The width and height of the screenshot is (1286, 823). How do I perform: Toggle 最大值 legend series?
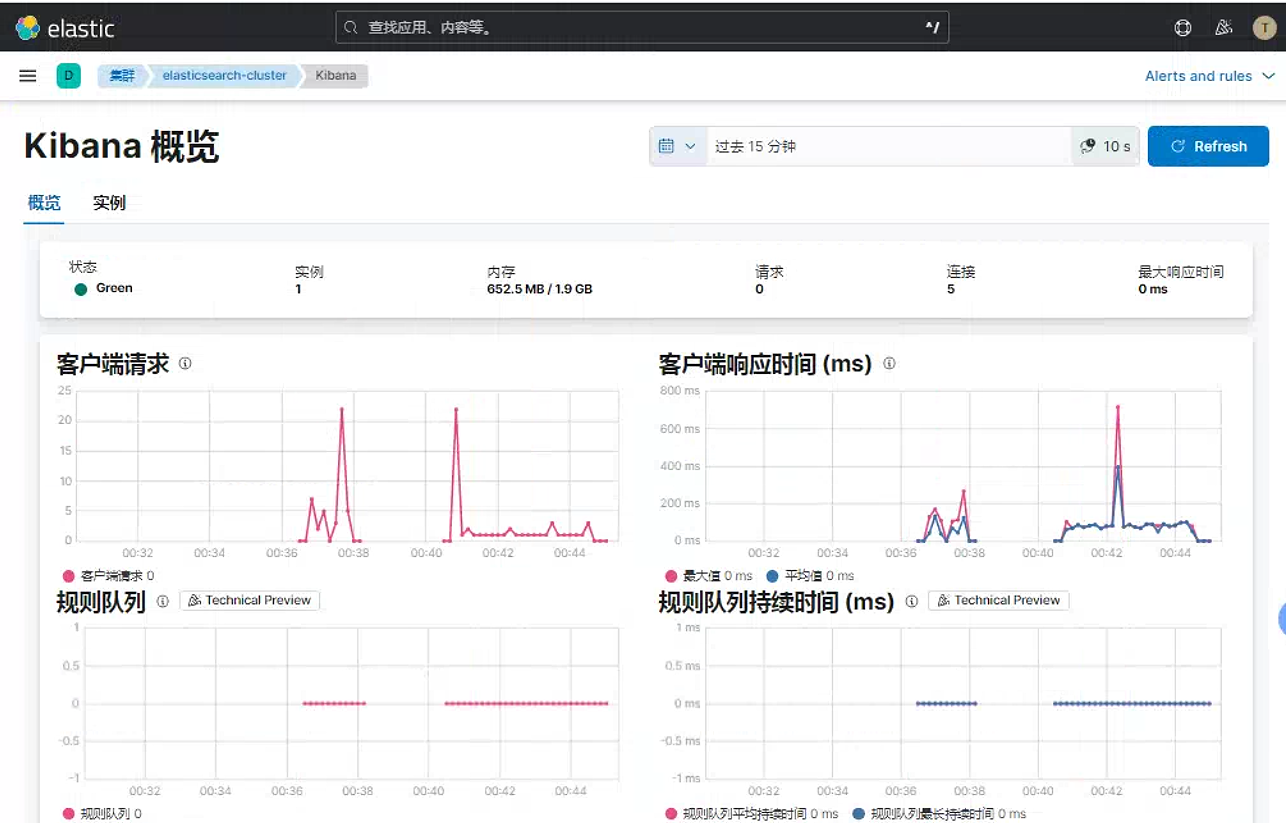pyautogui.click(x=708, y=576)
